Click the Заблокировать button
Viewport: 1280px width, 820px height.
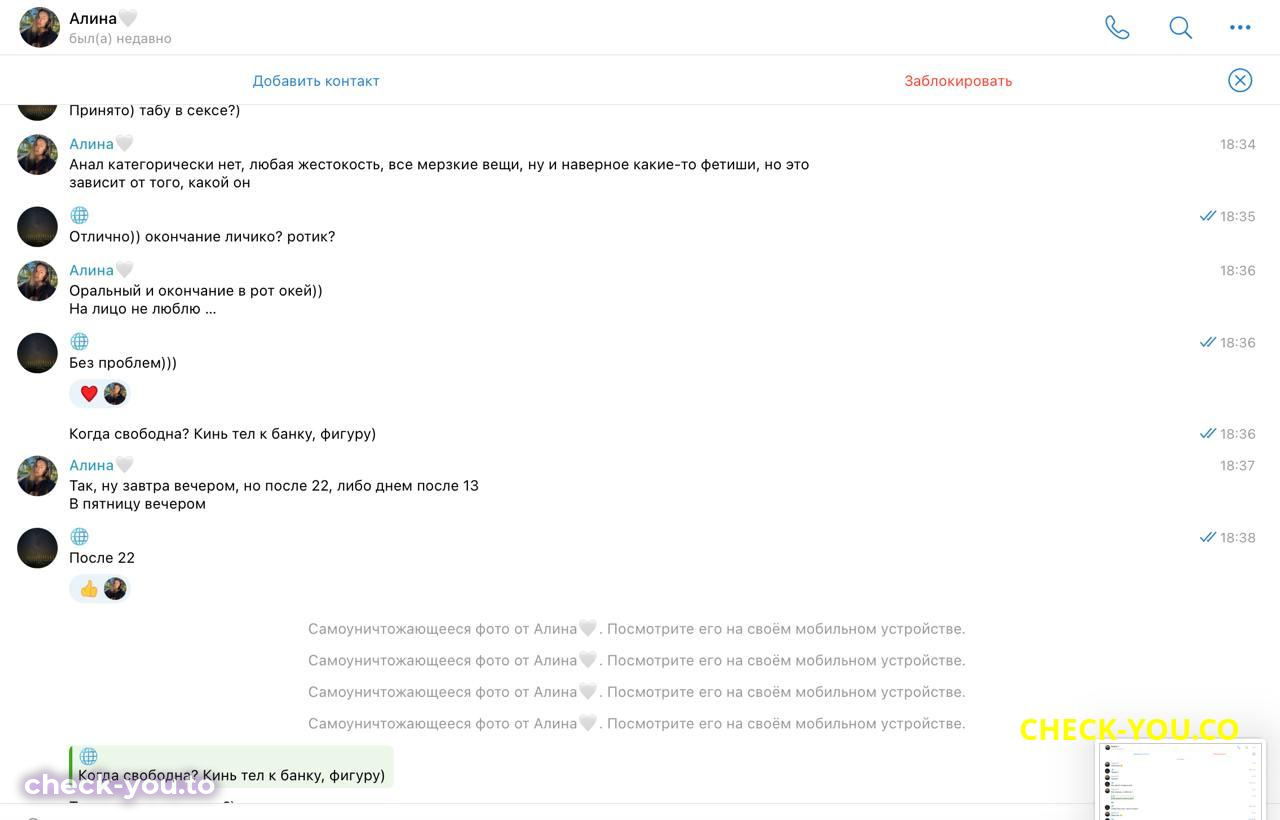(958, 81)
